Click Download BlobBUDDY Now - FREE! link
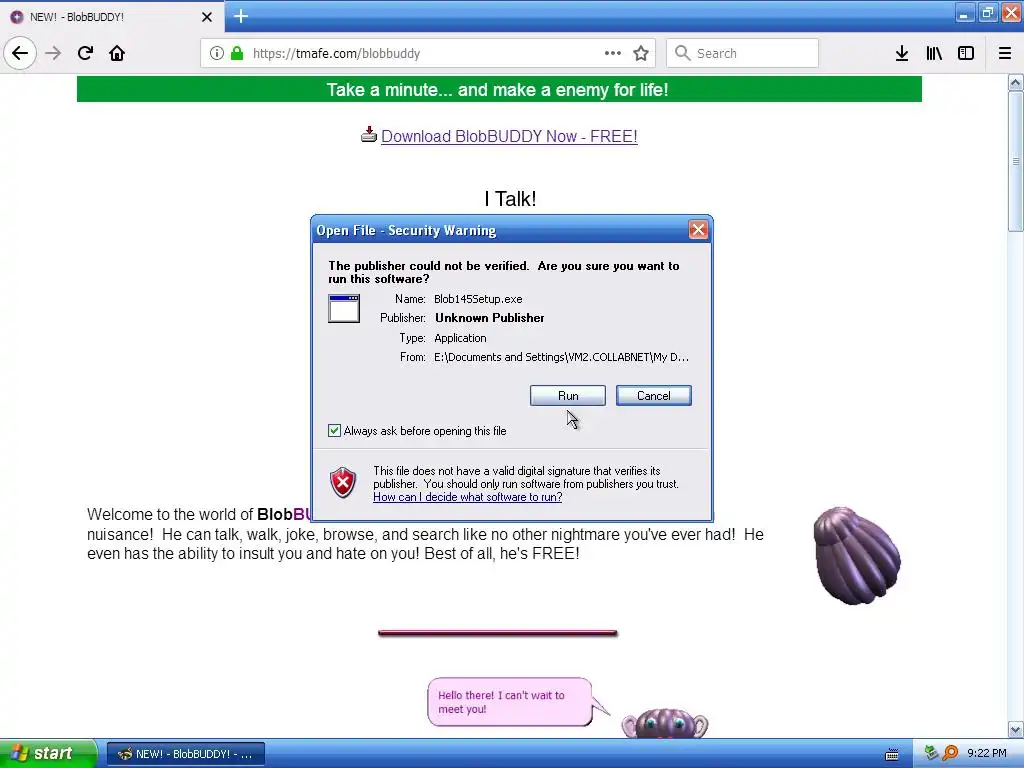 pos(509,136)
